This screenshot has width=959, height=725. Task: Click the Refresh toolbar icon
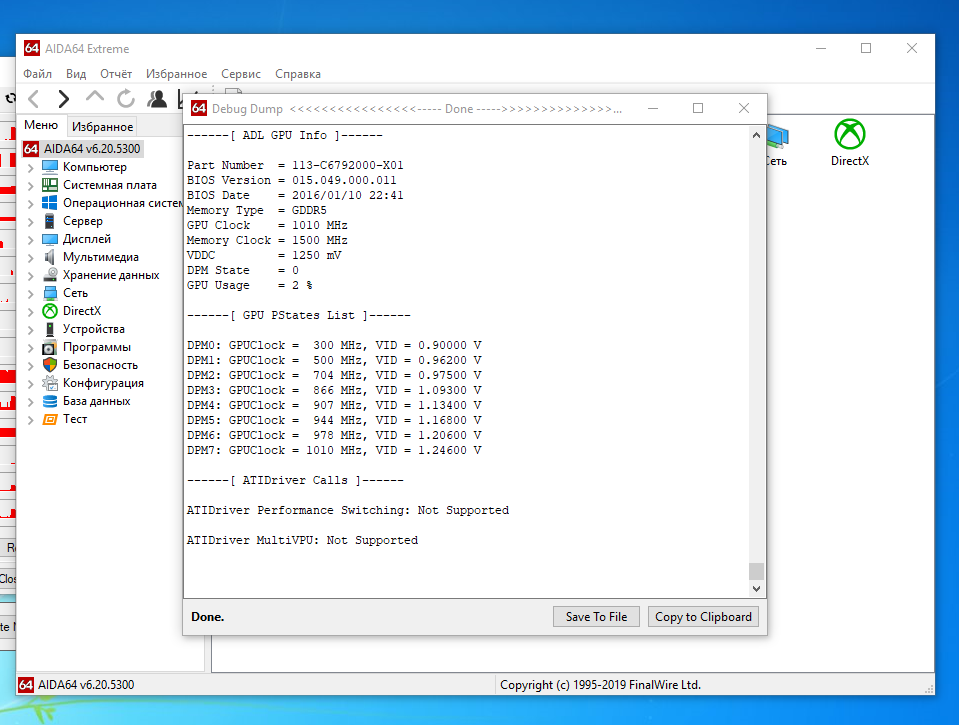tap(126, 99)
